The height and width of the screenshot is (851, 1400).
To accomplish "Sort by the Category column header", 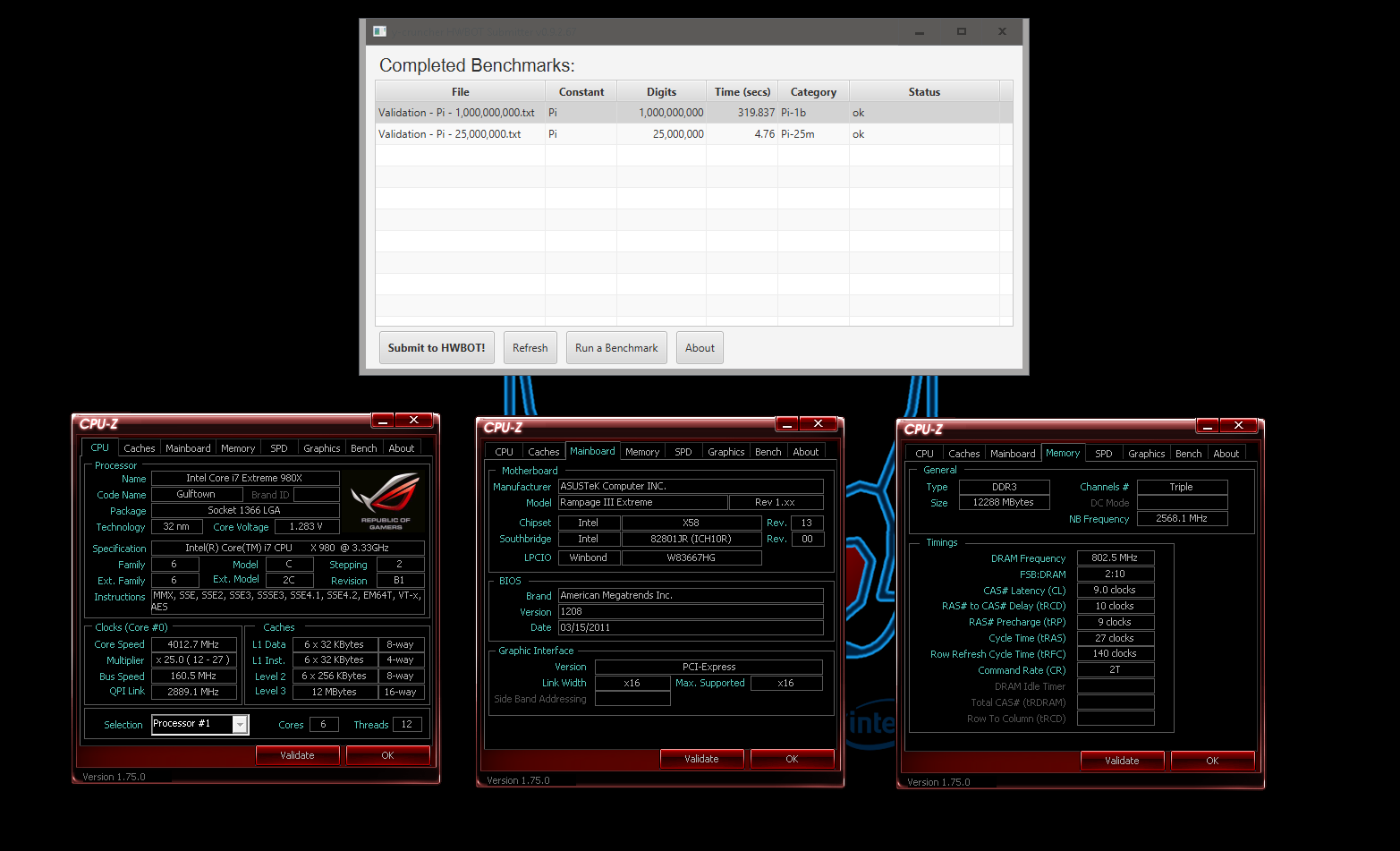I will coord(814,91).
